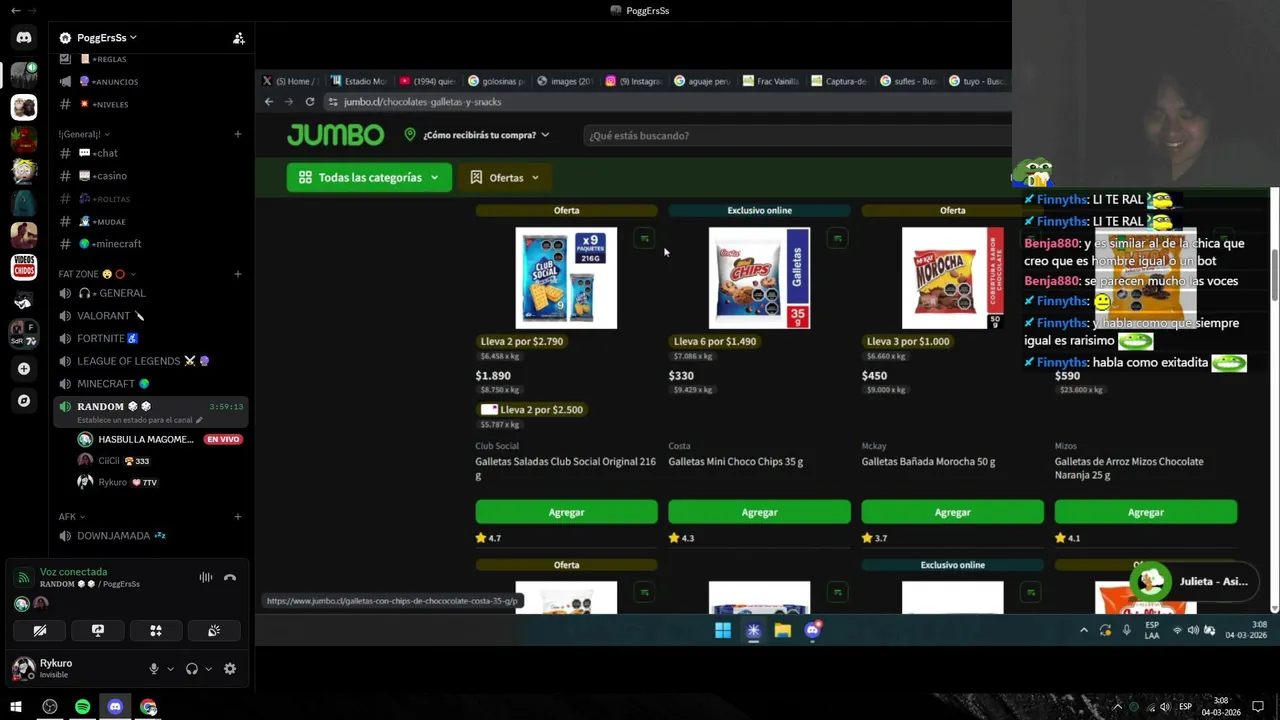Open the Morocha cookies product thumbnail
The height and width of the screenshot is (720, 1280).
pyautogui.click(x=952, y=278)
